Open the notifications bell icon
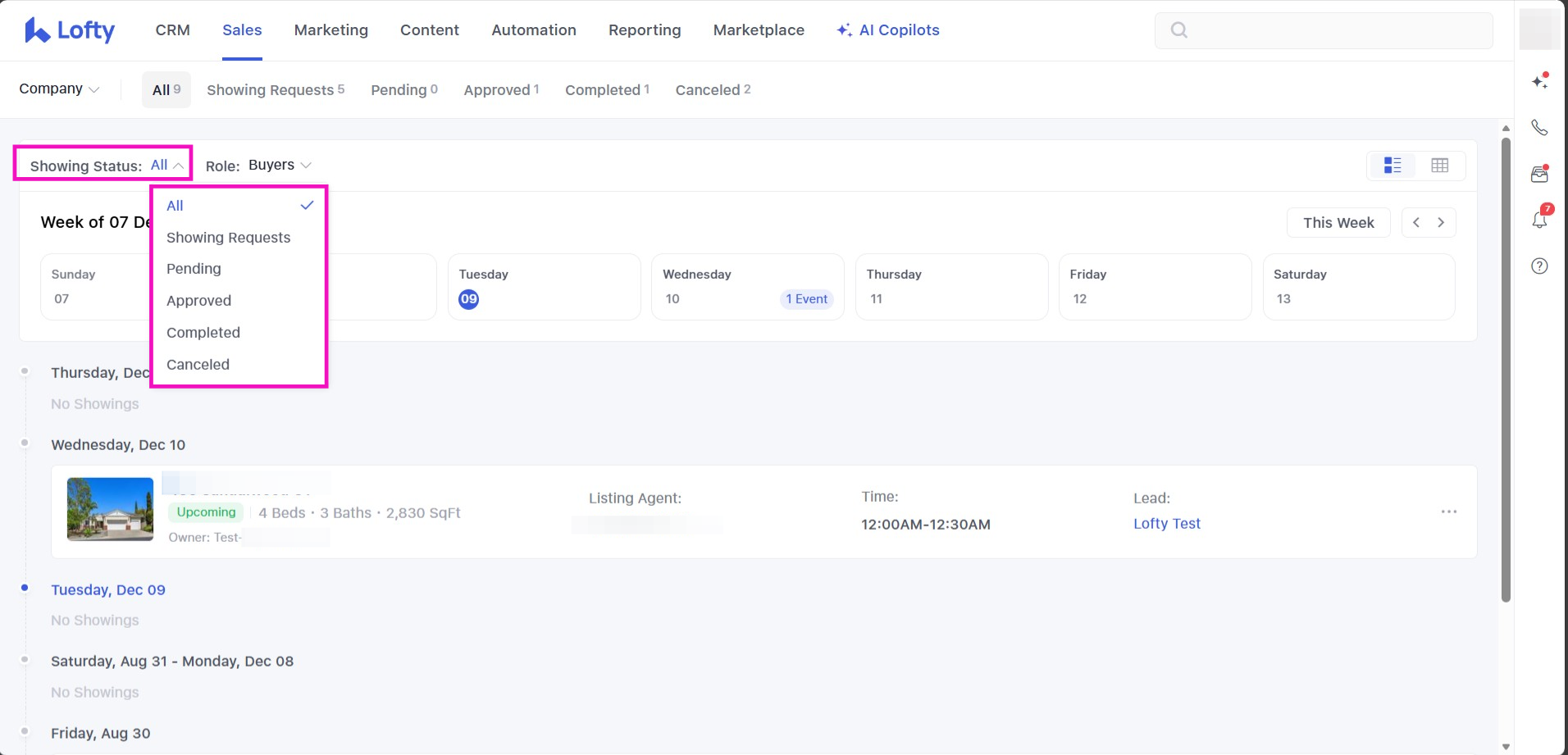This screenshot has width=1568, height=755. click(x=1539, y=220)
